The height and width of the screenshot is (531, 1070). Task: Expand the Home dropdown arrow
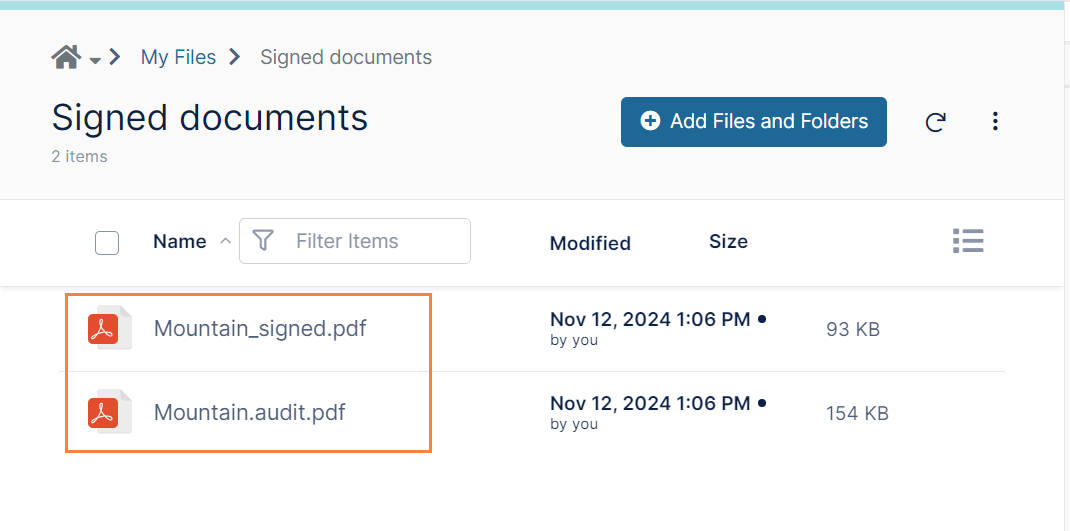tap(95, 60)
